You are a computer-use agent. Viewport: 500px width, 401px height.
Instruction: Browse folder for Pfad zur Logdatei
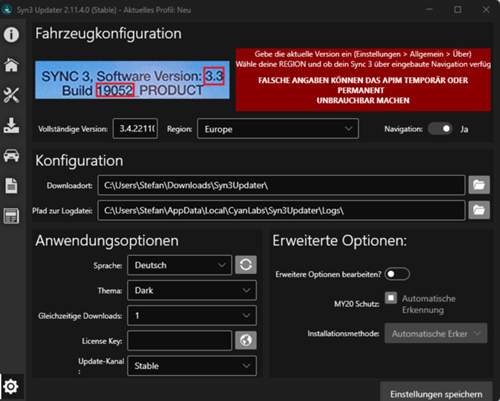479,210
